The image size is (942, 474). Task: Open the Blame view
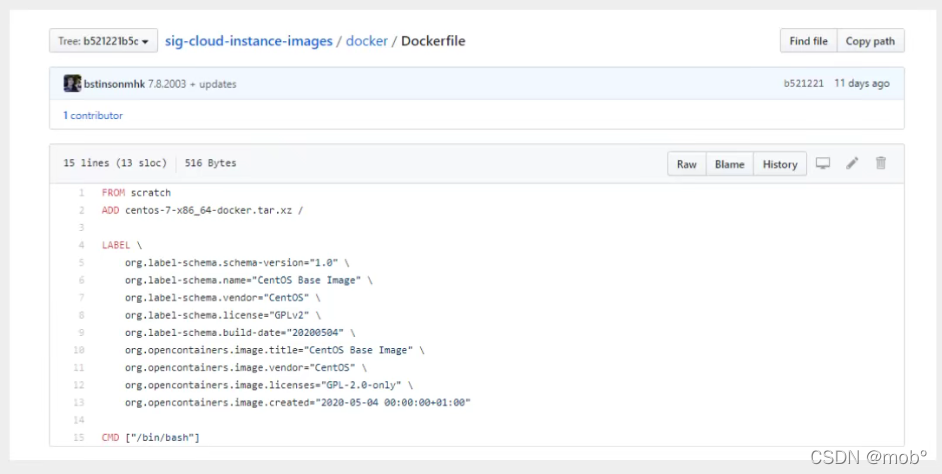pyautogui.click(x=729, y=164)
